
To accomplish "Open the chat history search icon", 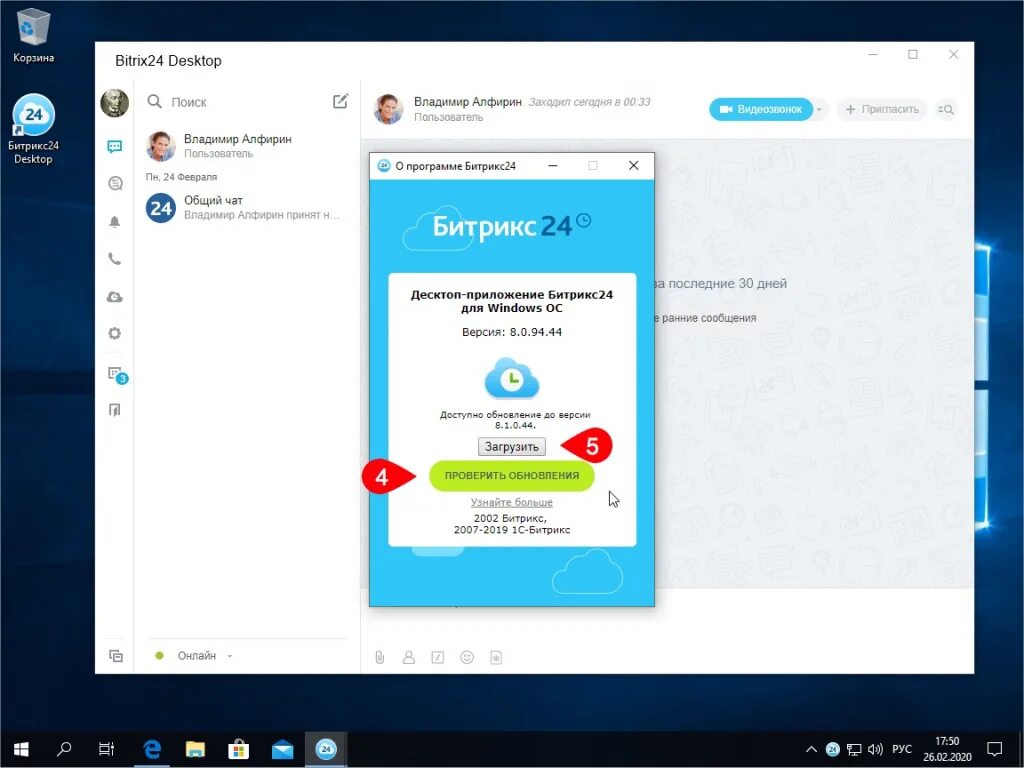I will (x=946, y=110).
